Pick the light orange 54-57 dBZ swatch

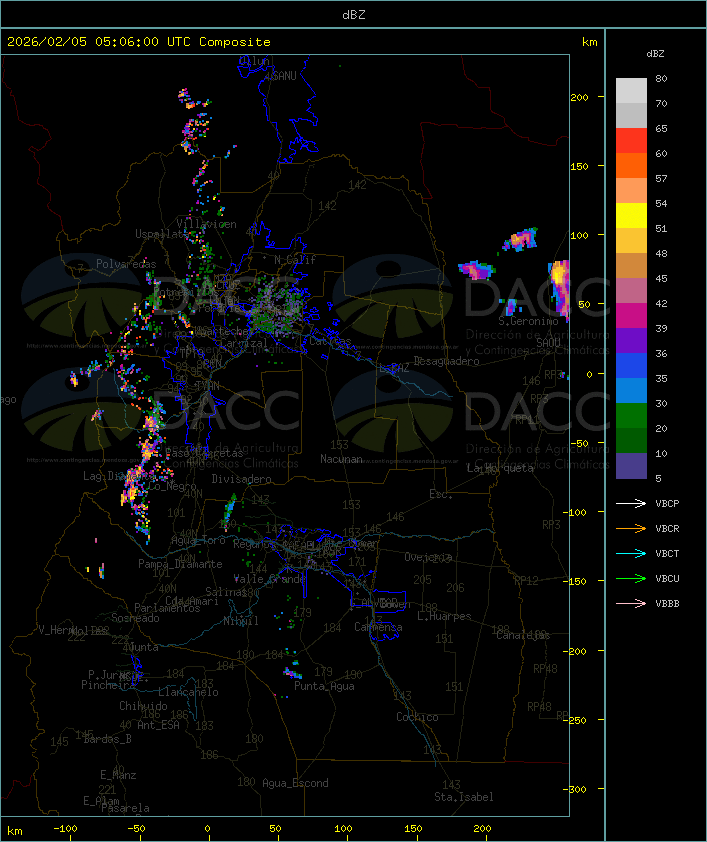(631, 191)
